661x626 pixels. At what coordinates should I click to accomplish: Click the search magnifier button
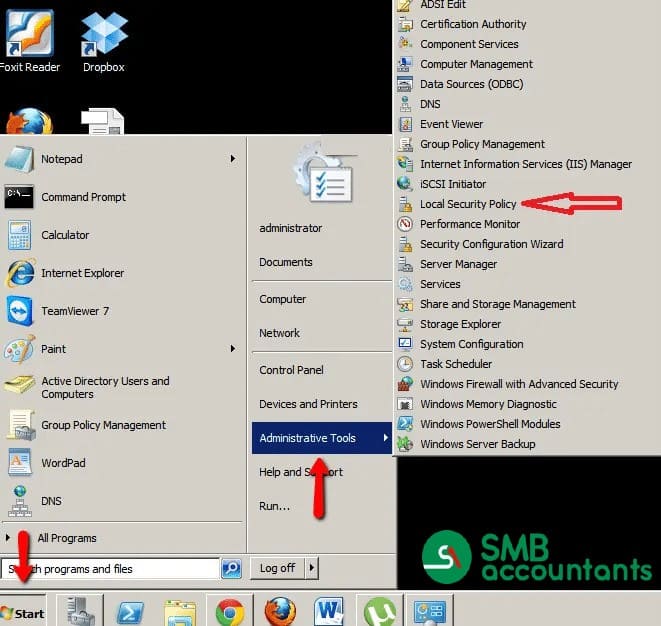pyautogui.click(x=231, y=568)
